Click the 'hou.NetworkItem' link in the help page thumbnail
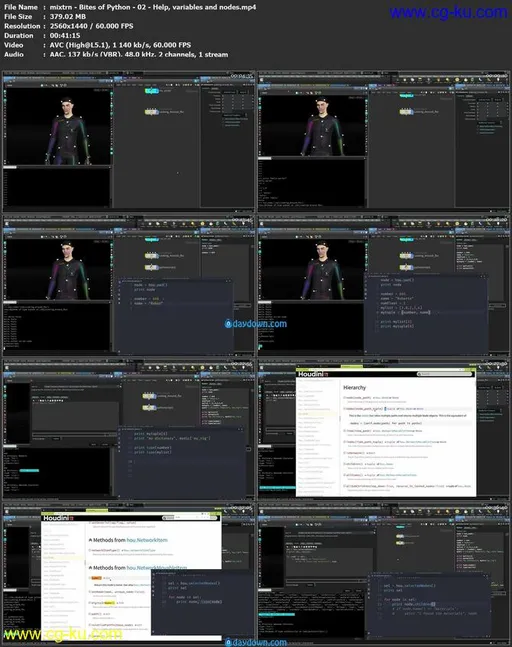Screen dimensions: 512x647 point(147,540)
